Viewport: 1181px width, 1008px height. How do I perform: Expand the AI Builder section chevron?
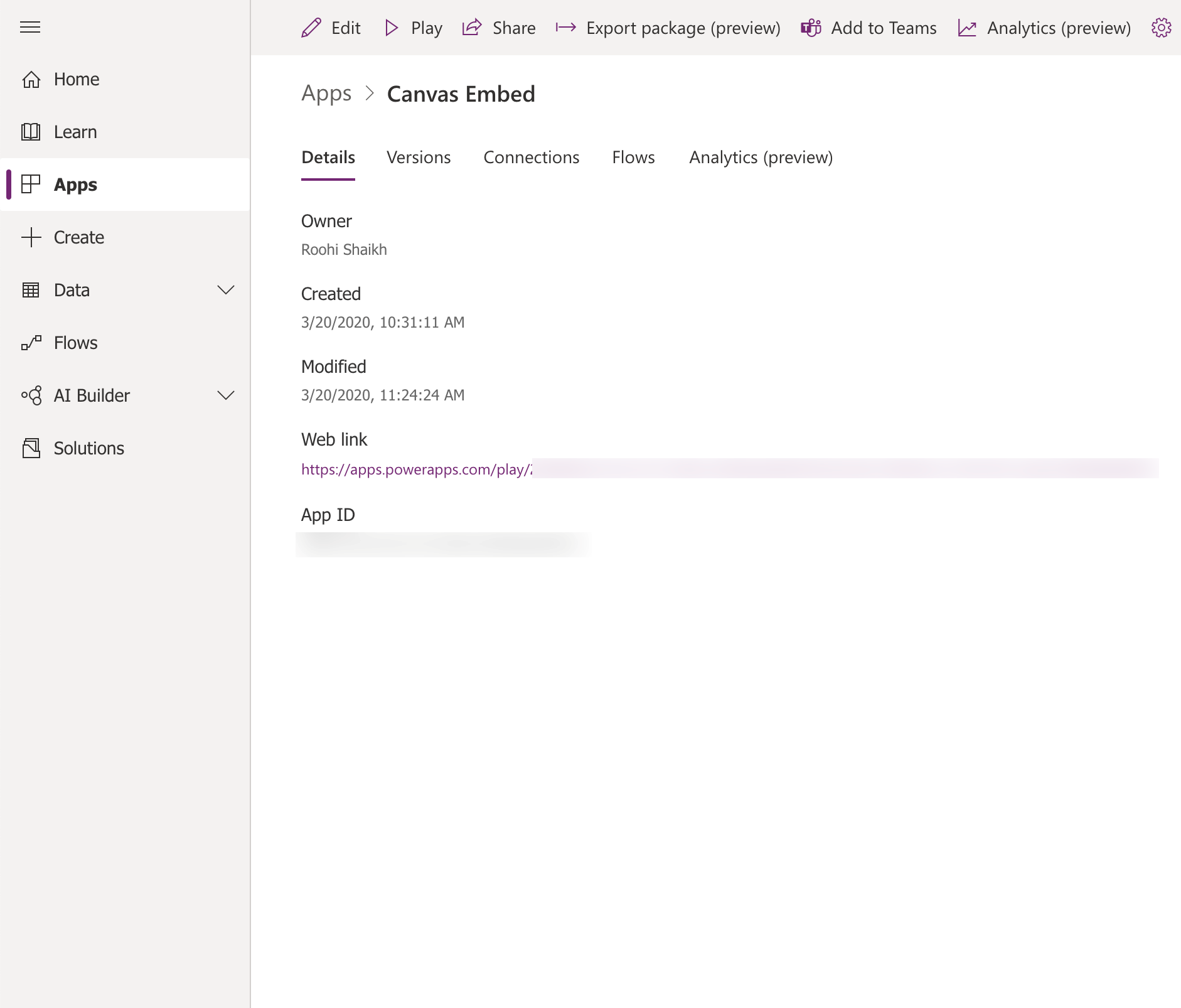click(x=226, y=395)
